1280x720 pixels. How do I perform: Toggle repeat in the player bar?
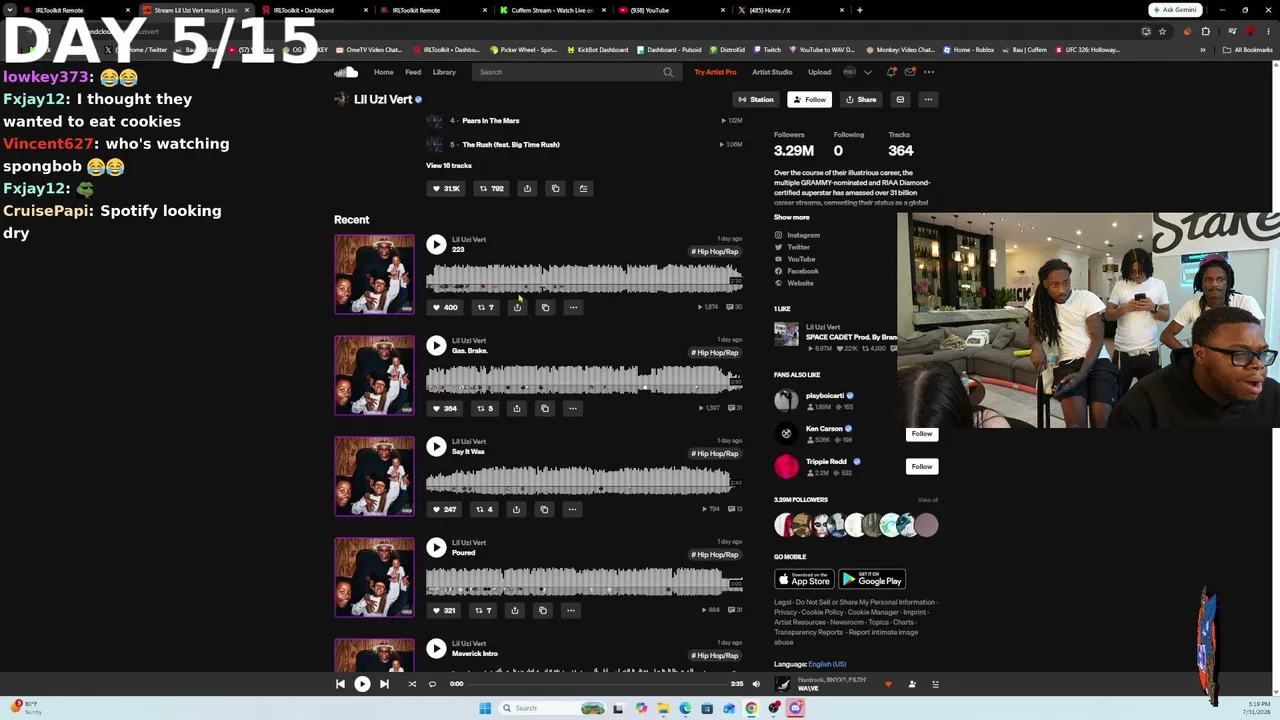click(x=432, y=684)
